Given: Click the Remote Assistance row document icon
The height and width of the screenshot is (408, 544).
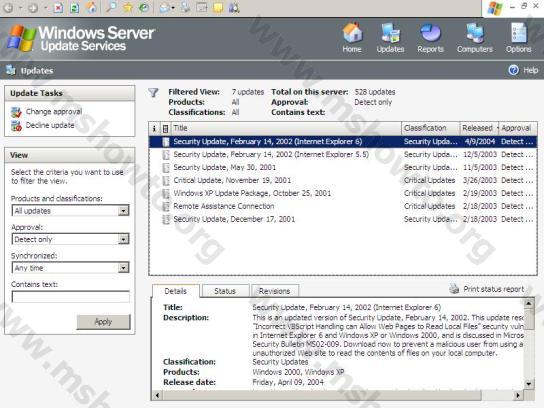Looking at the screenshot, I should tap(166, 206).
